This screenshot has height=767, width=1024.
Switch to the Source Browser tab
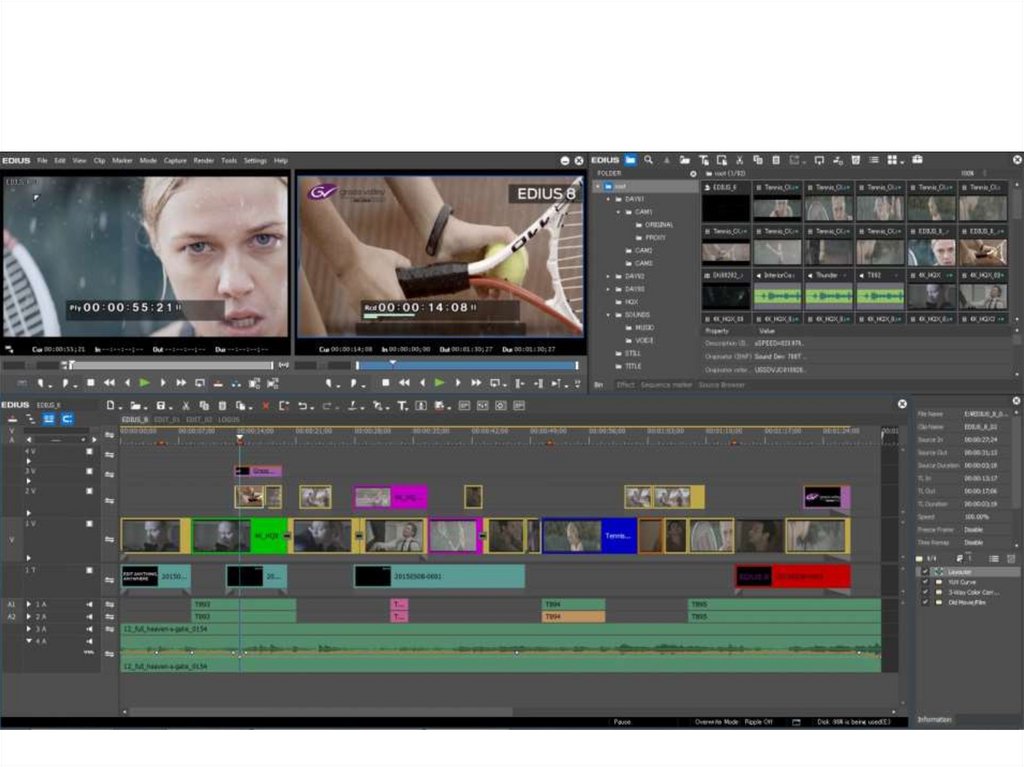(721, 385)
